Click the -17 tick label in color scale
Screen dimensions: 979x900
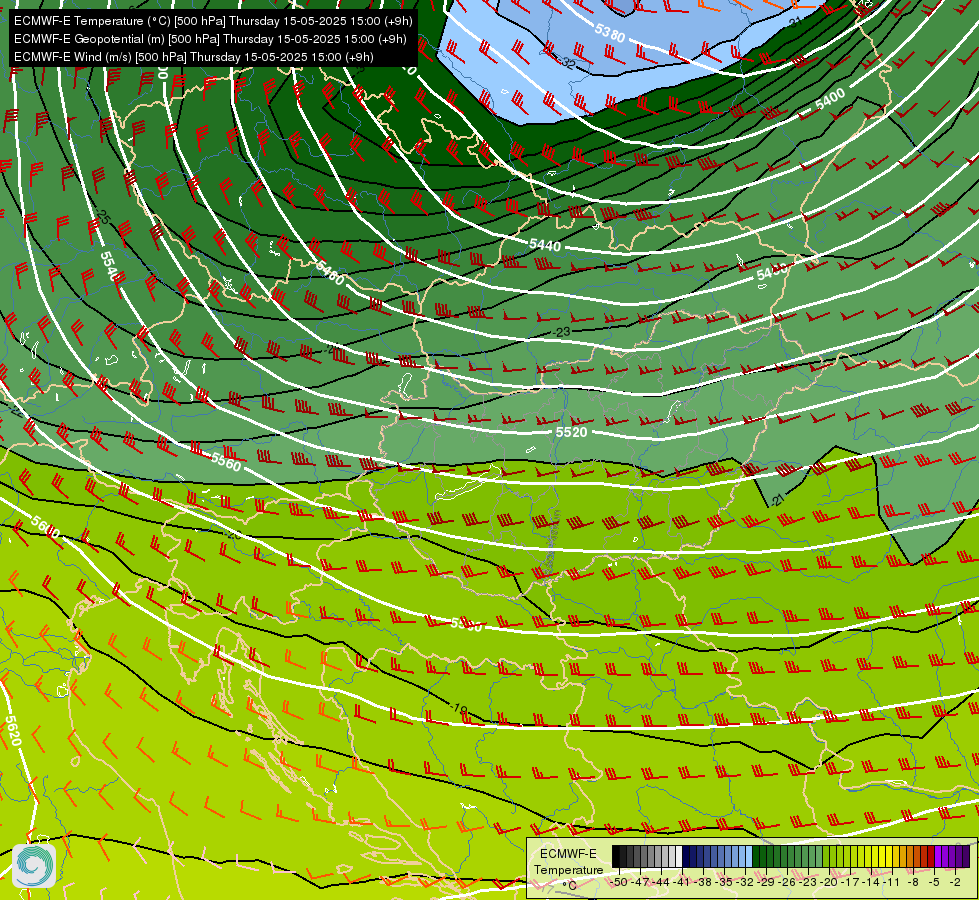click(850, 882)
